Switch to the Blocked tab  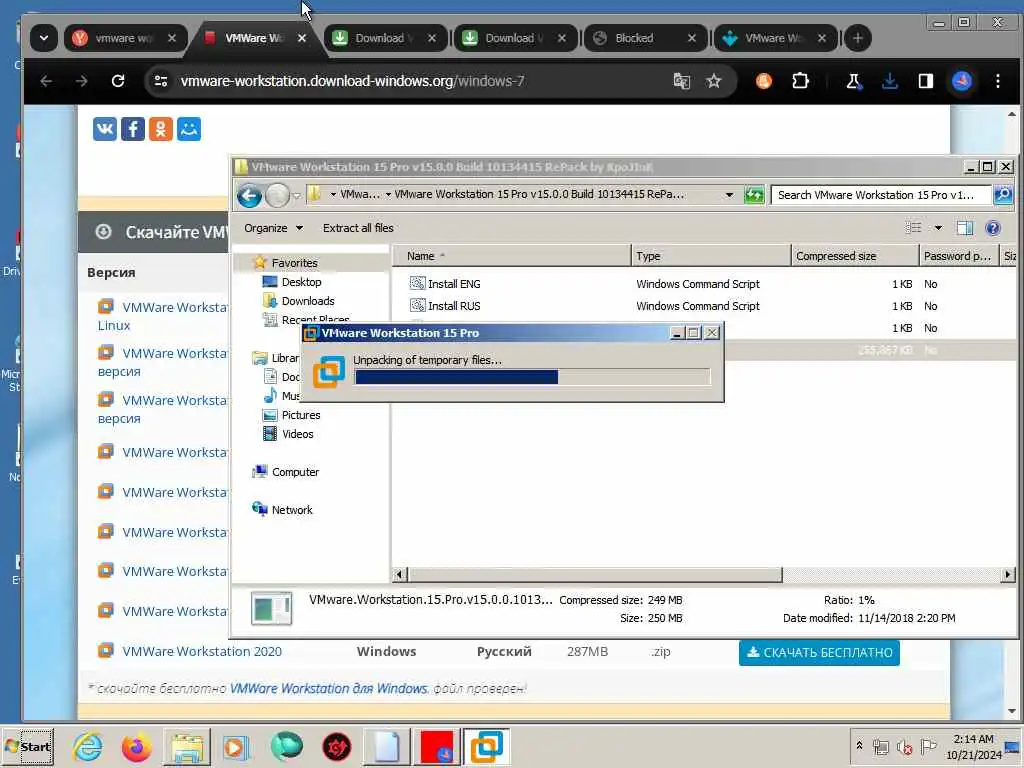point(645,38)
